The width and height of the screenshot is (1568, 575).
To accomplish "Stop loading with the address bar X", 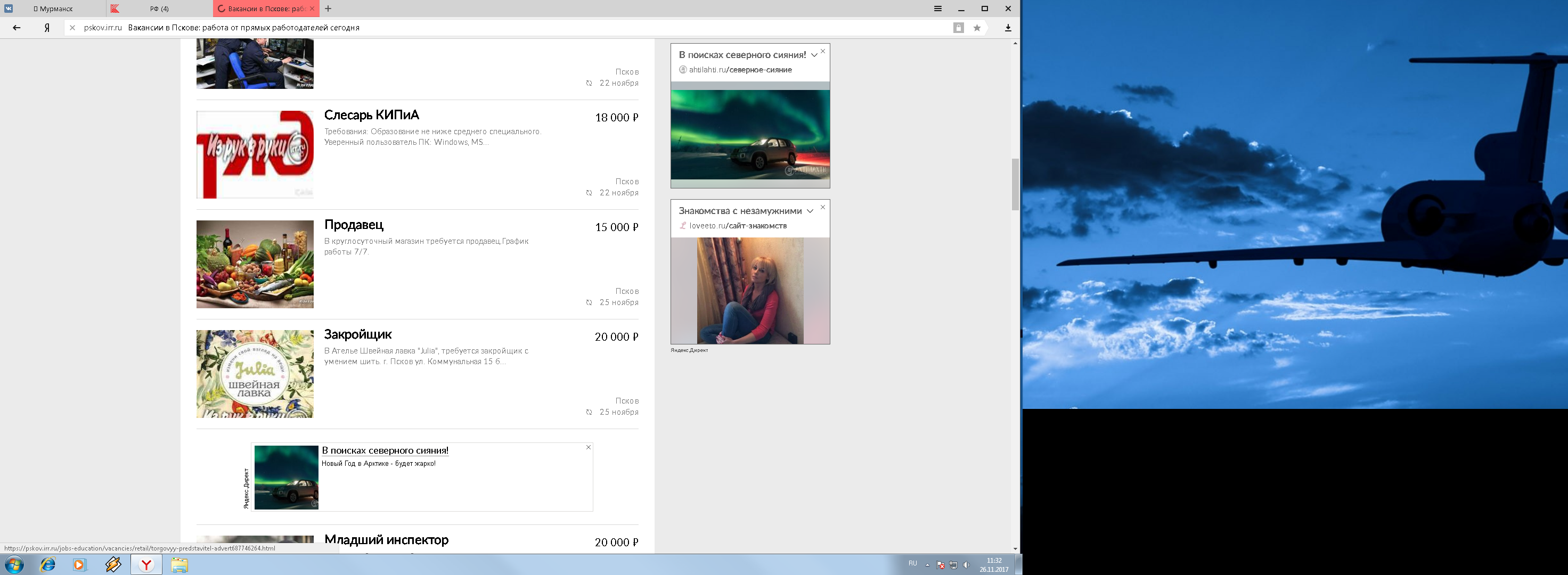I will click(x=72, y=27).
